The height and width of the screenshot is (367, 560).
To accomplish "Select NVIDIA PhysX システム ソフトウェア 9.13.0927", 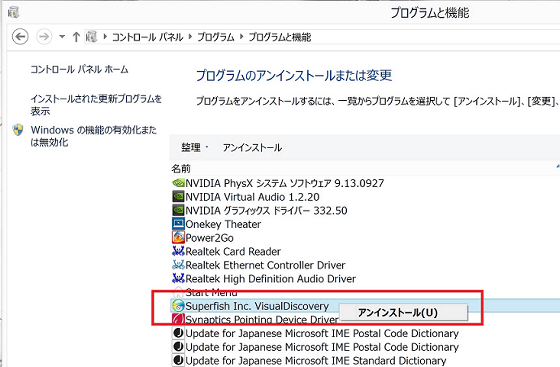I will [x=285, y=183].
